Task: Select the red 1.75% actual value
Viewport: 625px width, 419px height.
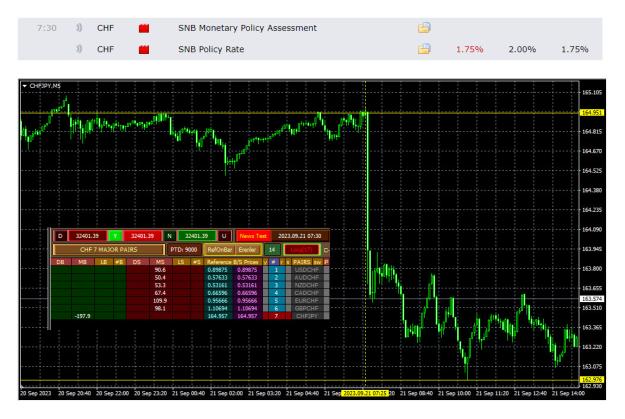Action: pyautogui.click(x=470, y=49)
